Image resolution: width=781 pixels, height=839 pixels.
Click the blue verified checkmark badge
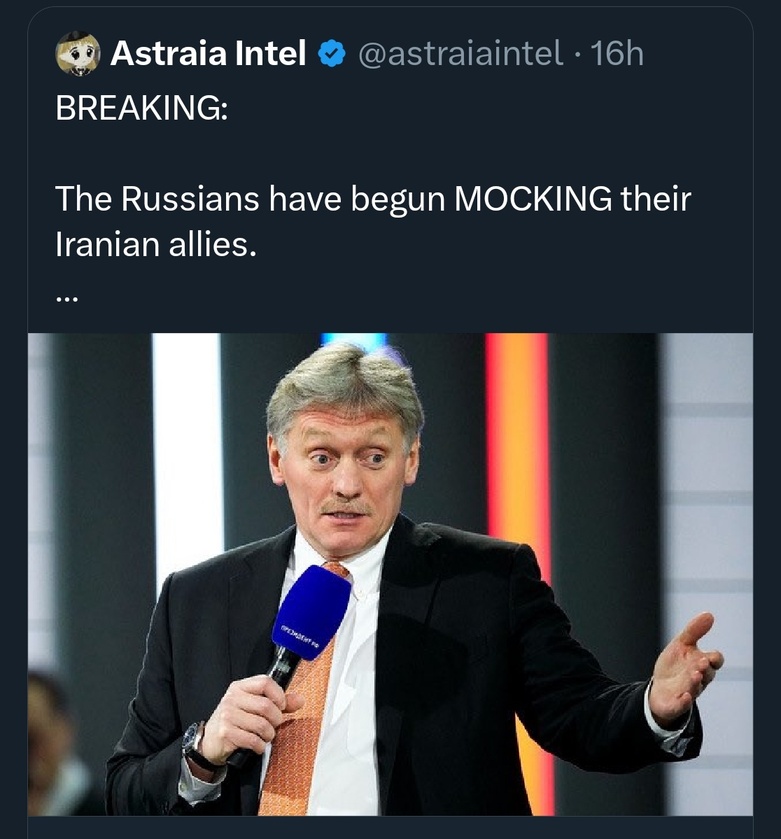click(329, 54)
